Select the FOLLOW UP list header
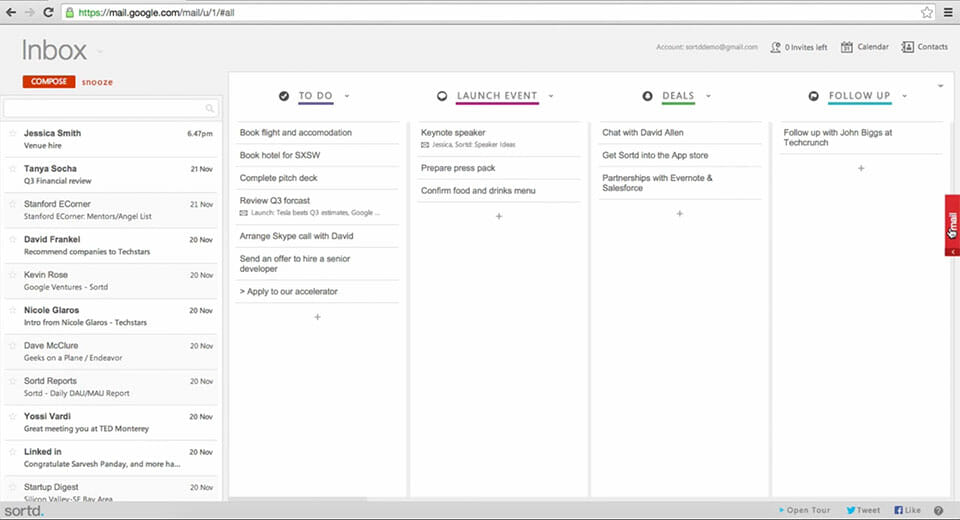Viewport: 960px width, 520px height. [x=859, y=96]
